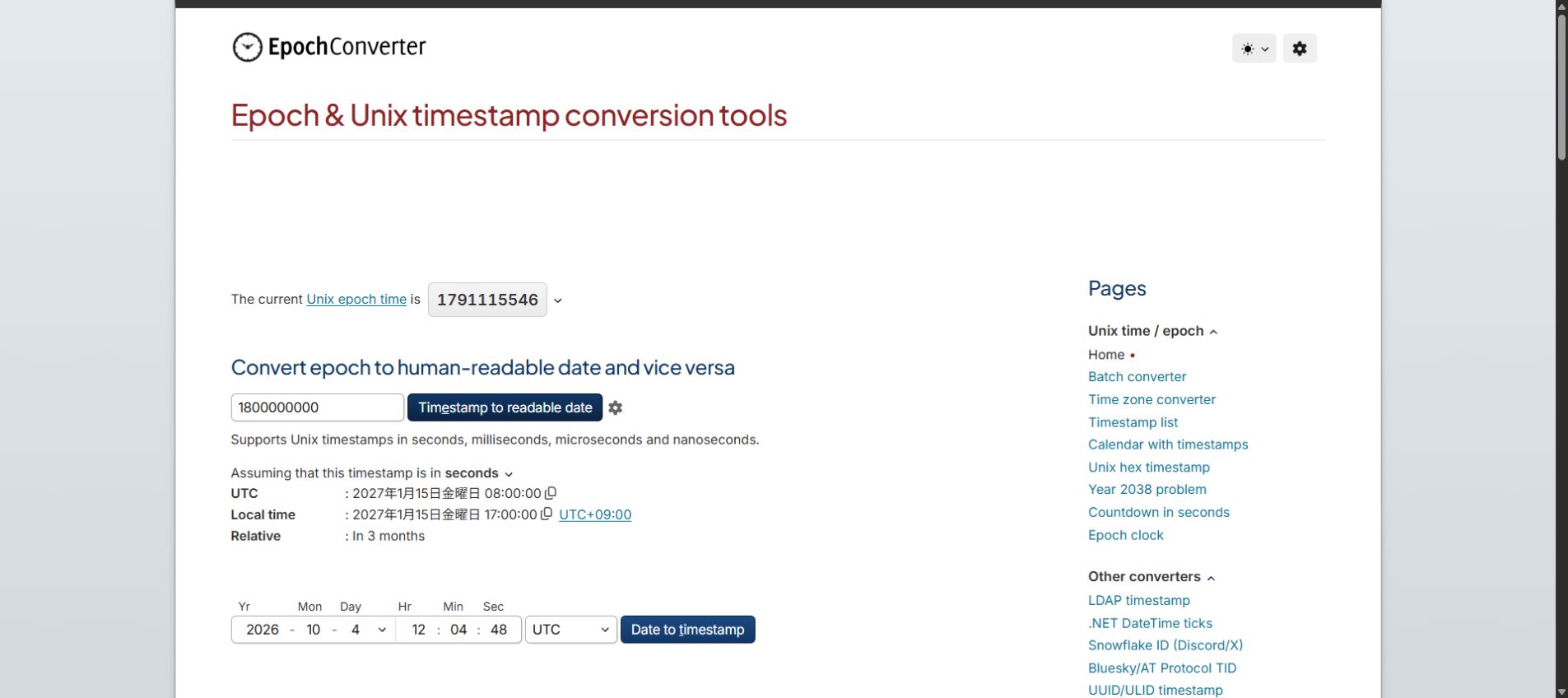Click the Date to timestamp button
The width and height of the screenshot is (1568, 698).
click(687, 630)
